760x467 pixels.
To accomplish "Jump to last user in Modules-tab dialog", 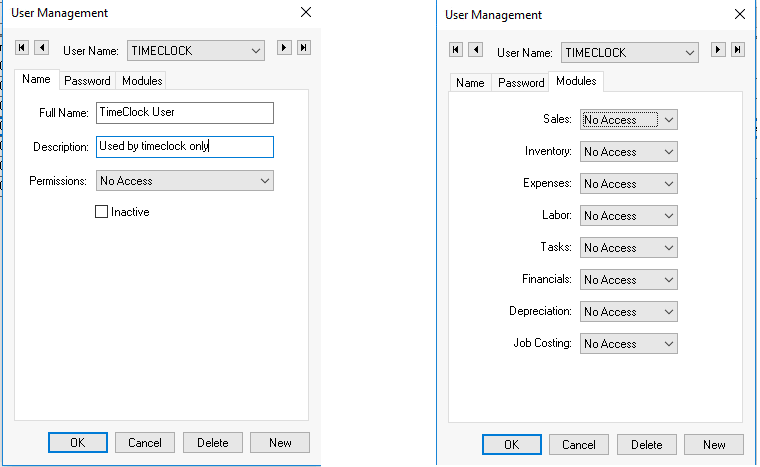I will coord(737,50).
